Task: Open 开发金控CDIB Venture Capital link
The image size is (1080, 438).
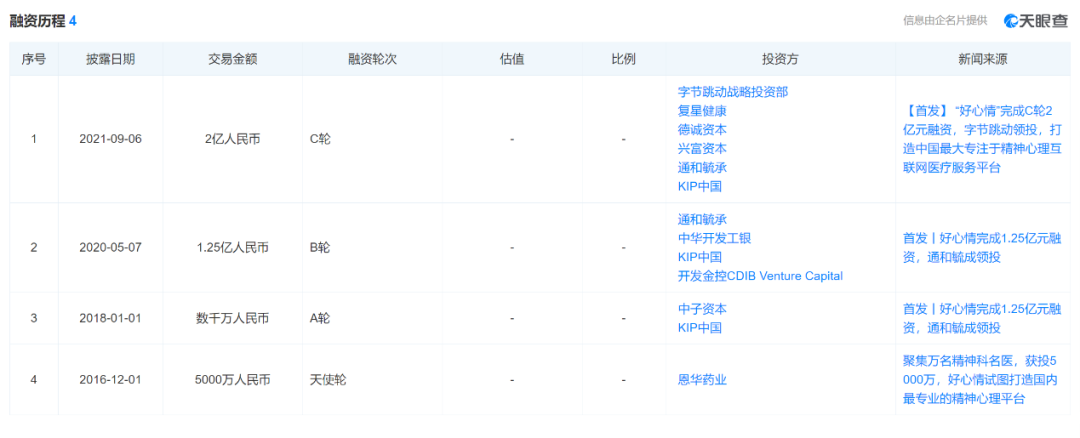Action: click(760, 276)
